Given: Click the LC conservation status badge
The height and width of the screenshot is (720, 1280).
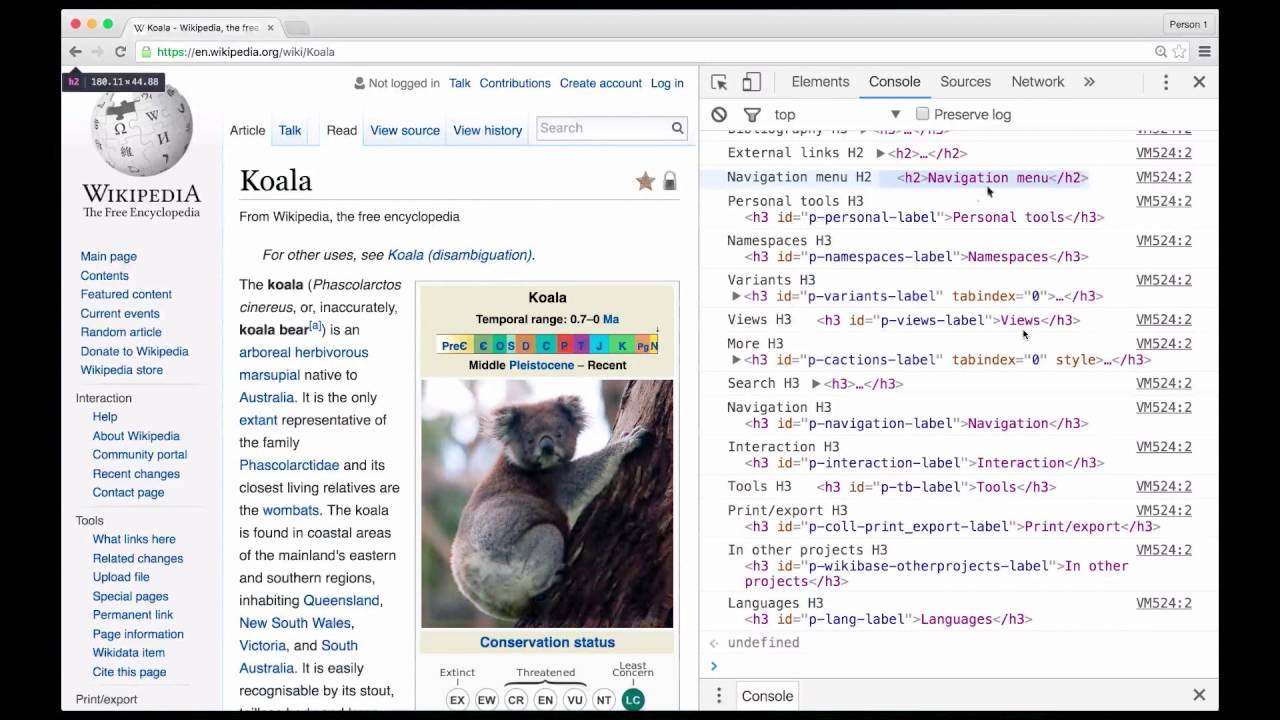Looking at the screenshot, I should pyautogui.click(x=632, y=700).
